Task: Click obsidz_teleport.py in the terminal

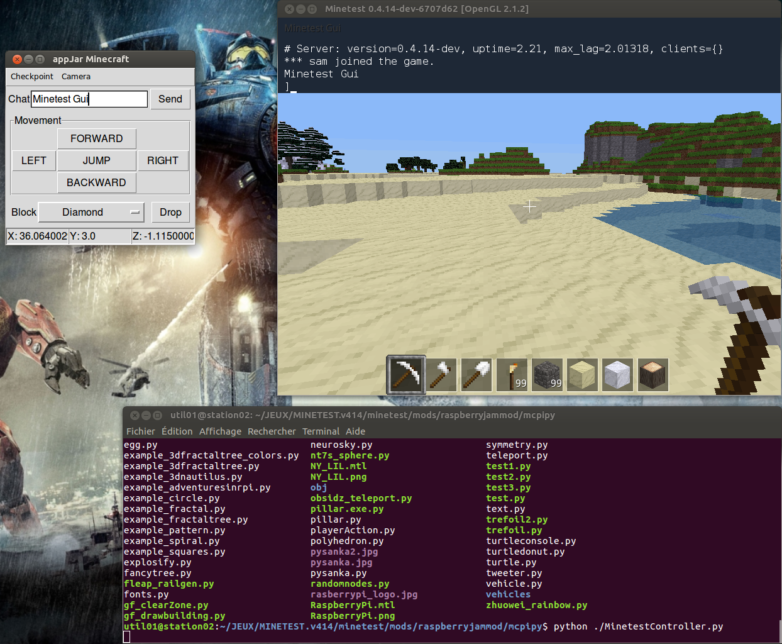Action: coord(361,498)
